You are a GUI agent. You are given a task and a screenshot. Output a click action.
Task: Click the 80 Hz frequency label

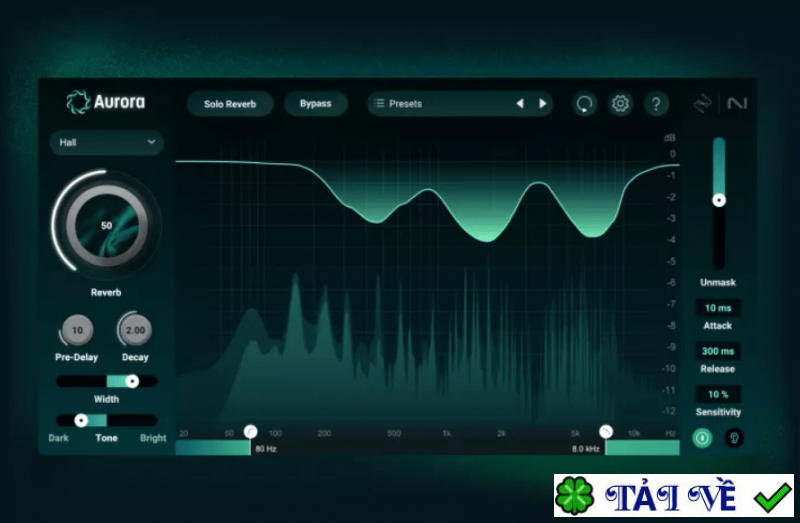click(266, 449)
